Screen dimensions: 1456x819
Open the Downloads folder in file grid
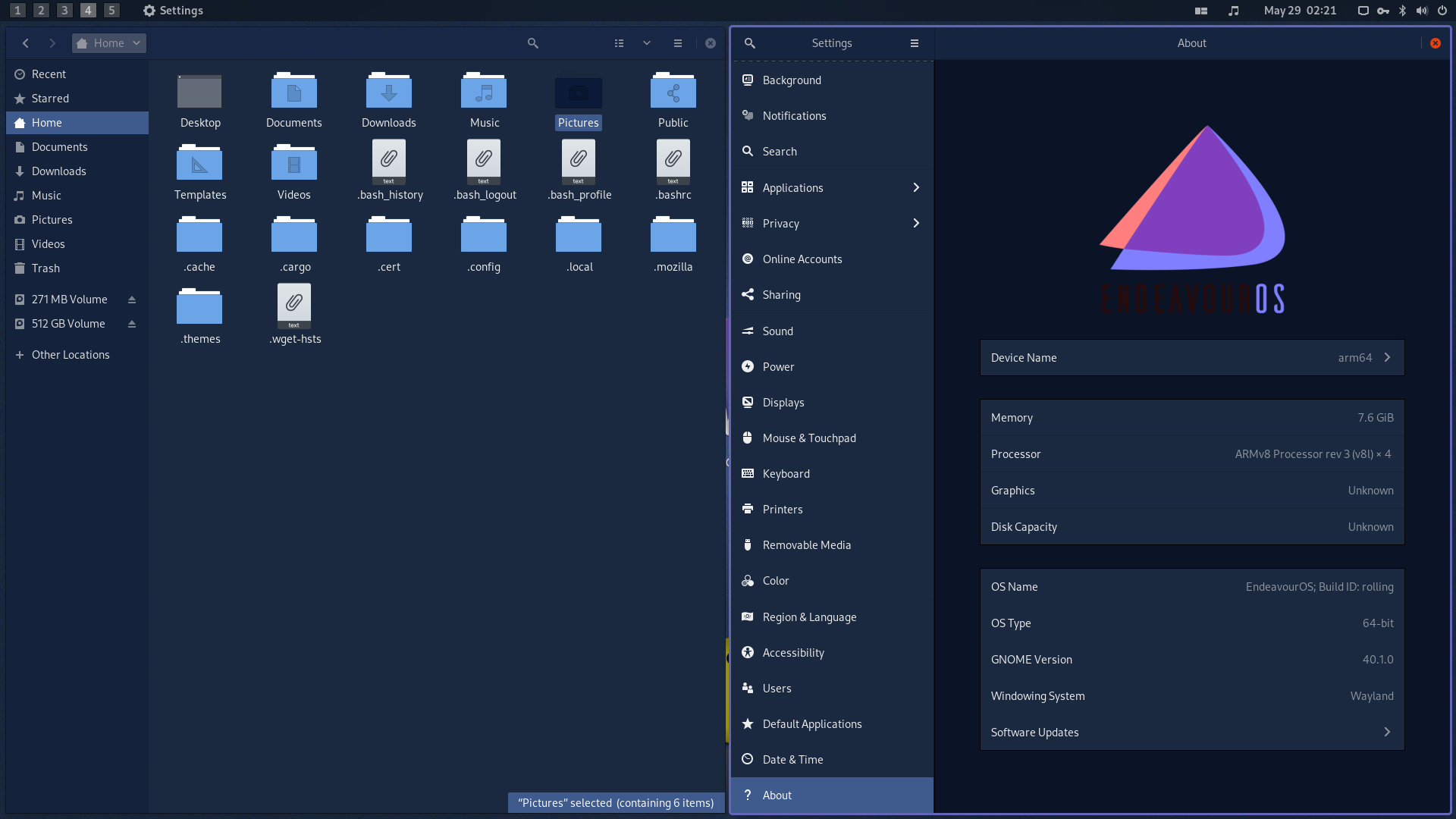(x=389, y=92)
